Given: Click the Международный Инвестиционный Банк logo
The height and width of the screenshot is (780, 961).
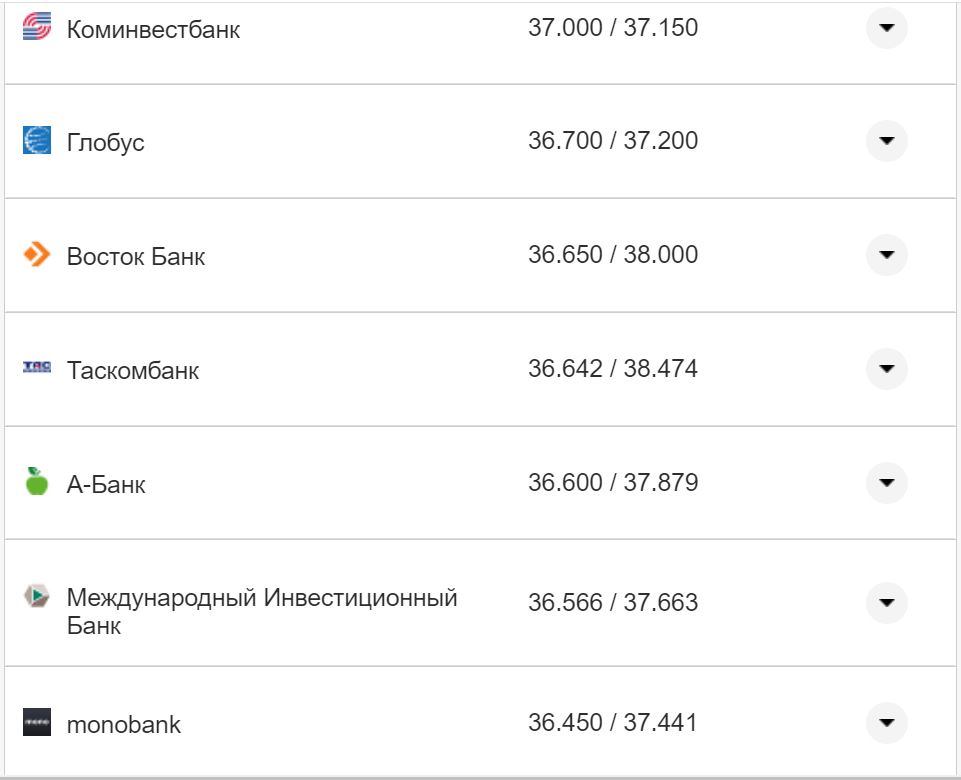Looking at the screenshot, I should [x=36, y=593].
